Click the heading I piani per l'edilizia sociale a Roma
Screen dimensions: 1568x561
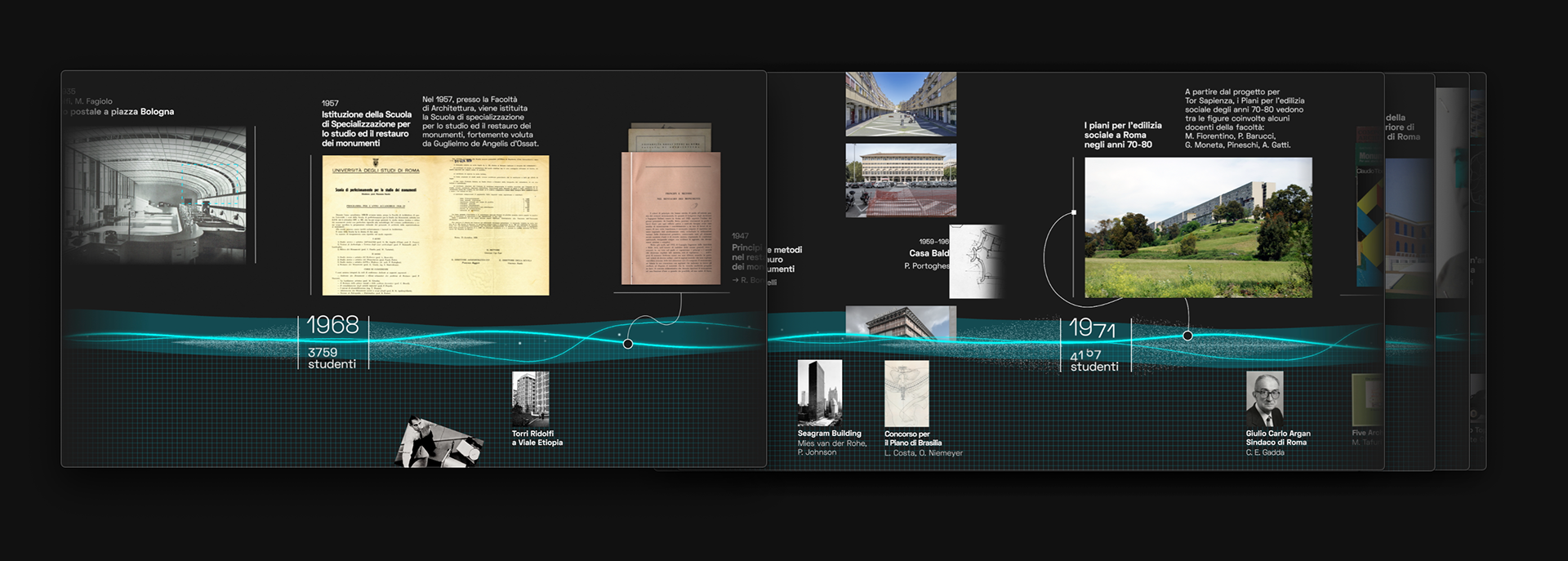point(1123,135)
